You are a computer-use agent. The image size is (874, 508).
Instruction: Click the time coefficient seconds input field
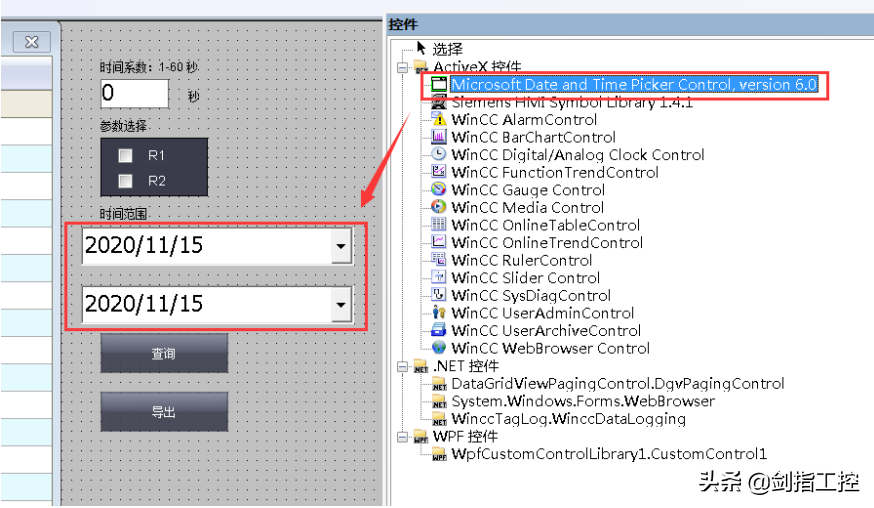pos(135,94)
